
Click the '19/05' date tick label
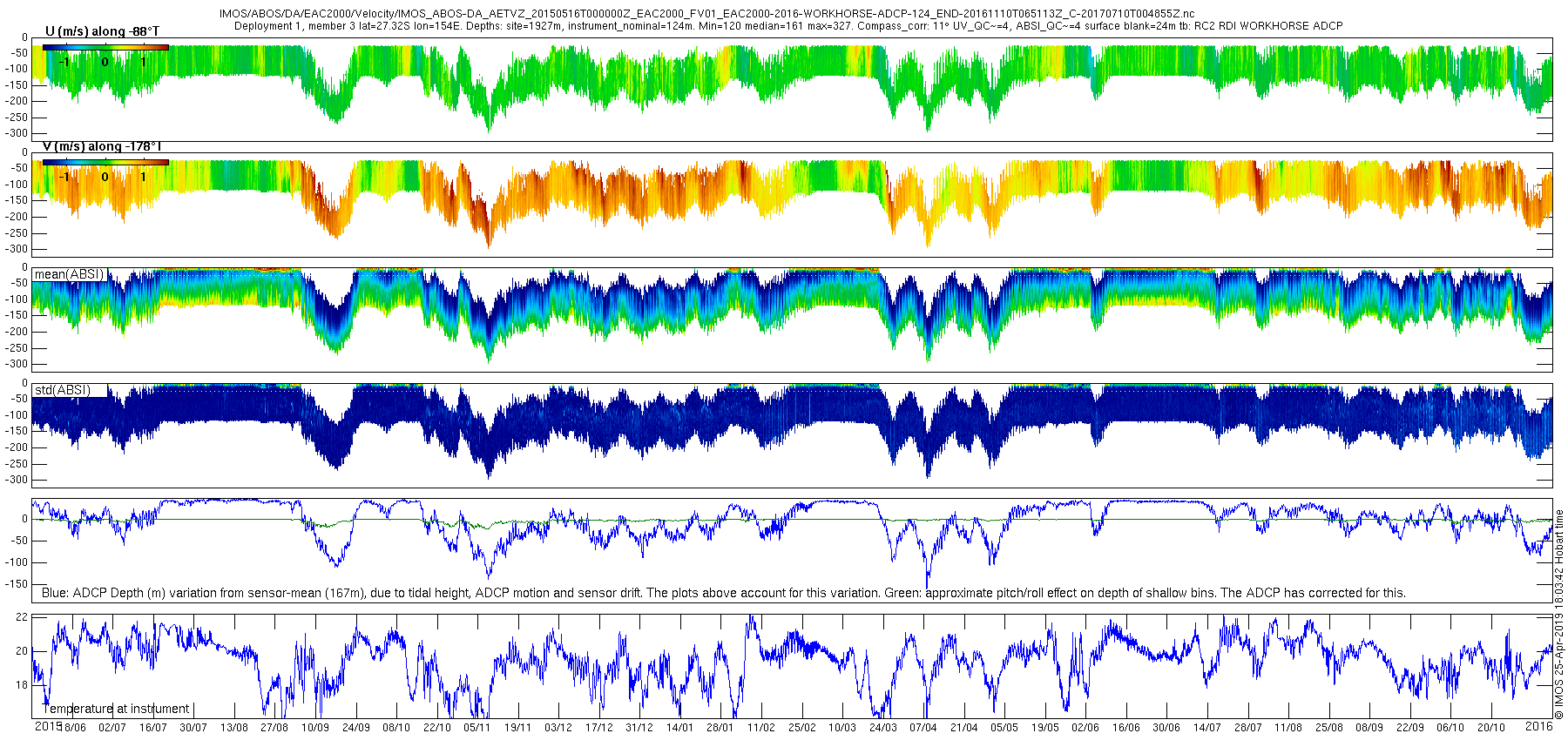pos(1044,728)
